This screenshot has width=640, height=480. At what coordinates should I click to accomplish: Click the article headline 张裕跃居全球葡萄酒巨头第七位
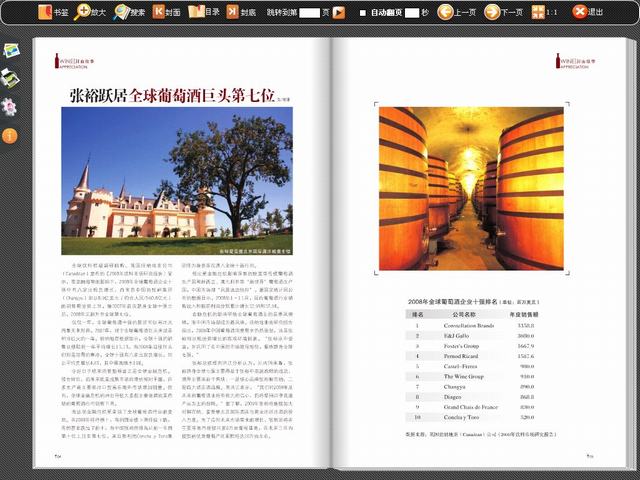click(x=172, y=95)
